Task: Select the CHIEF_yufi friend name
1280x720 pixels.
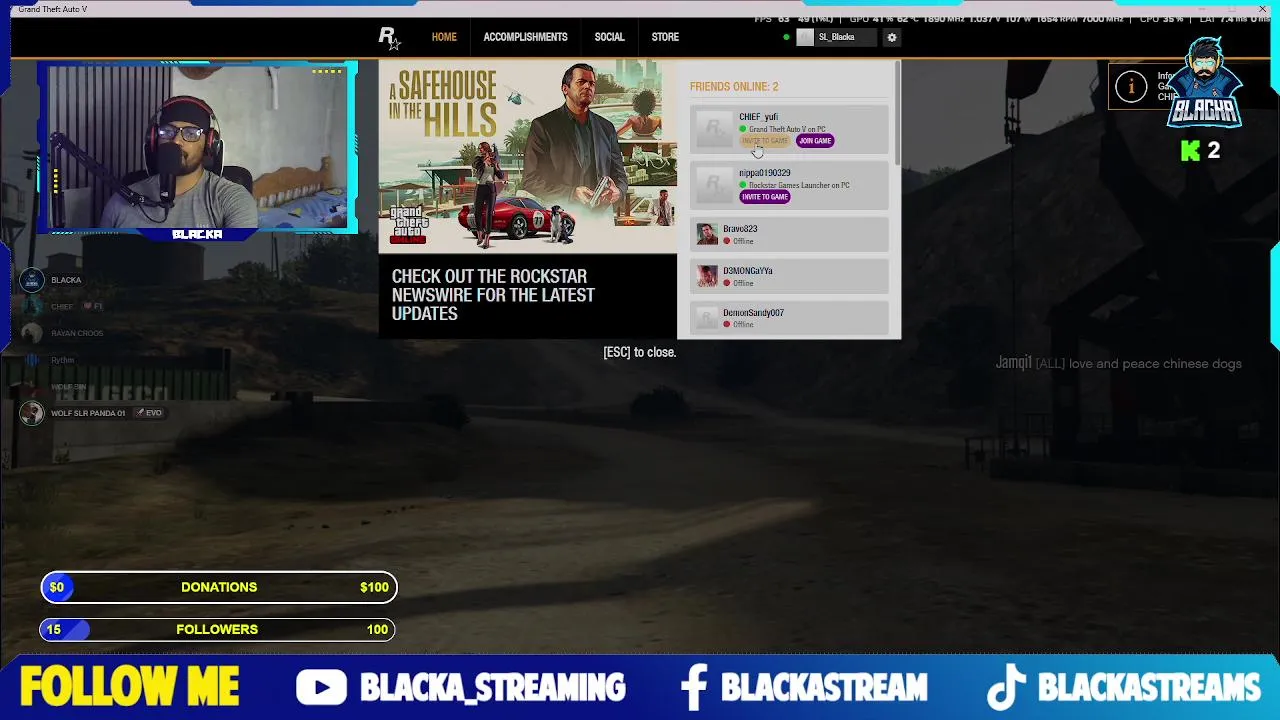Action: pos(758,117)
